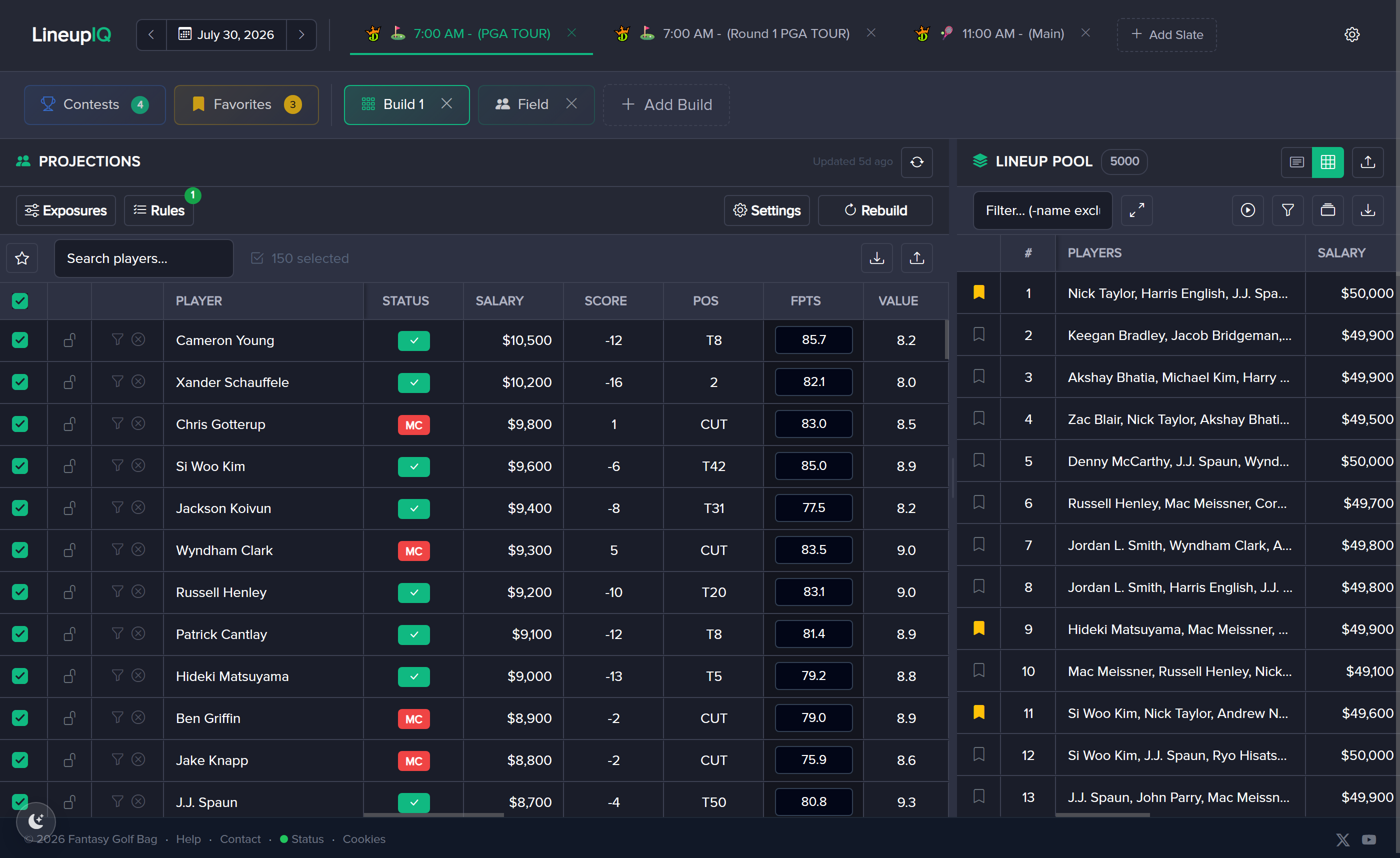Remove the bookmark from lineup 9 (Hideki Matsuyama)
Viewport: 1400px width, 858px height.
coord(978,628)
